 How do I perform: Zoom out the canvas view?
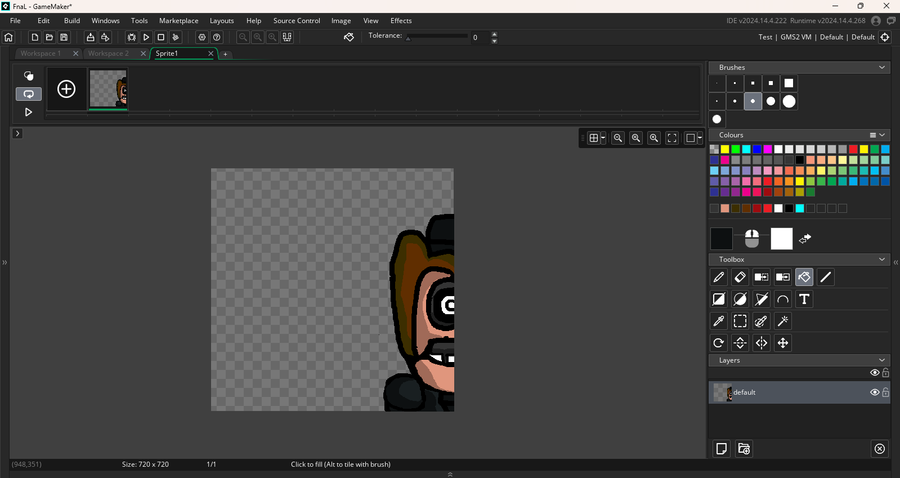pyautogui.click(x=618, y=138)
